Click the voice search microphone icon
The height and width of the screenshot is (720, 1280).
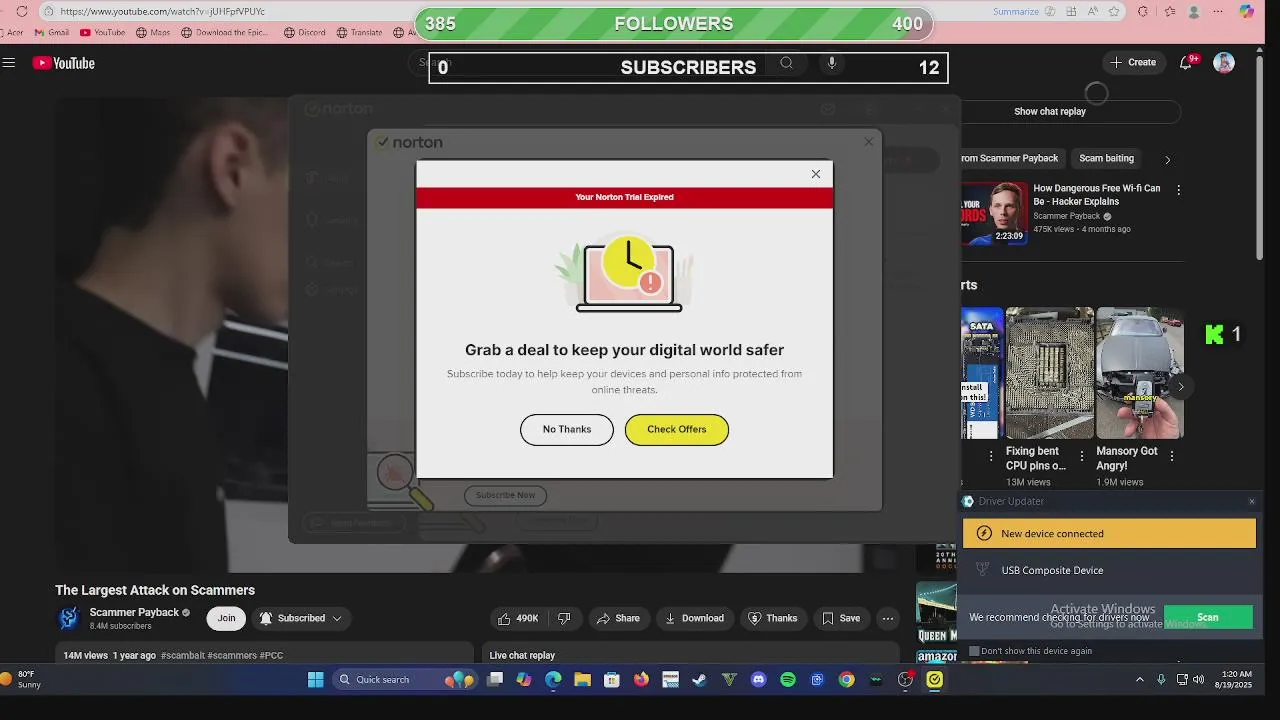[x=831, y=63]
